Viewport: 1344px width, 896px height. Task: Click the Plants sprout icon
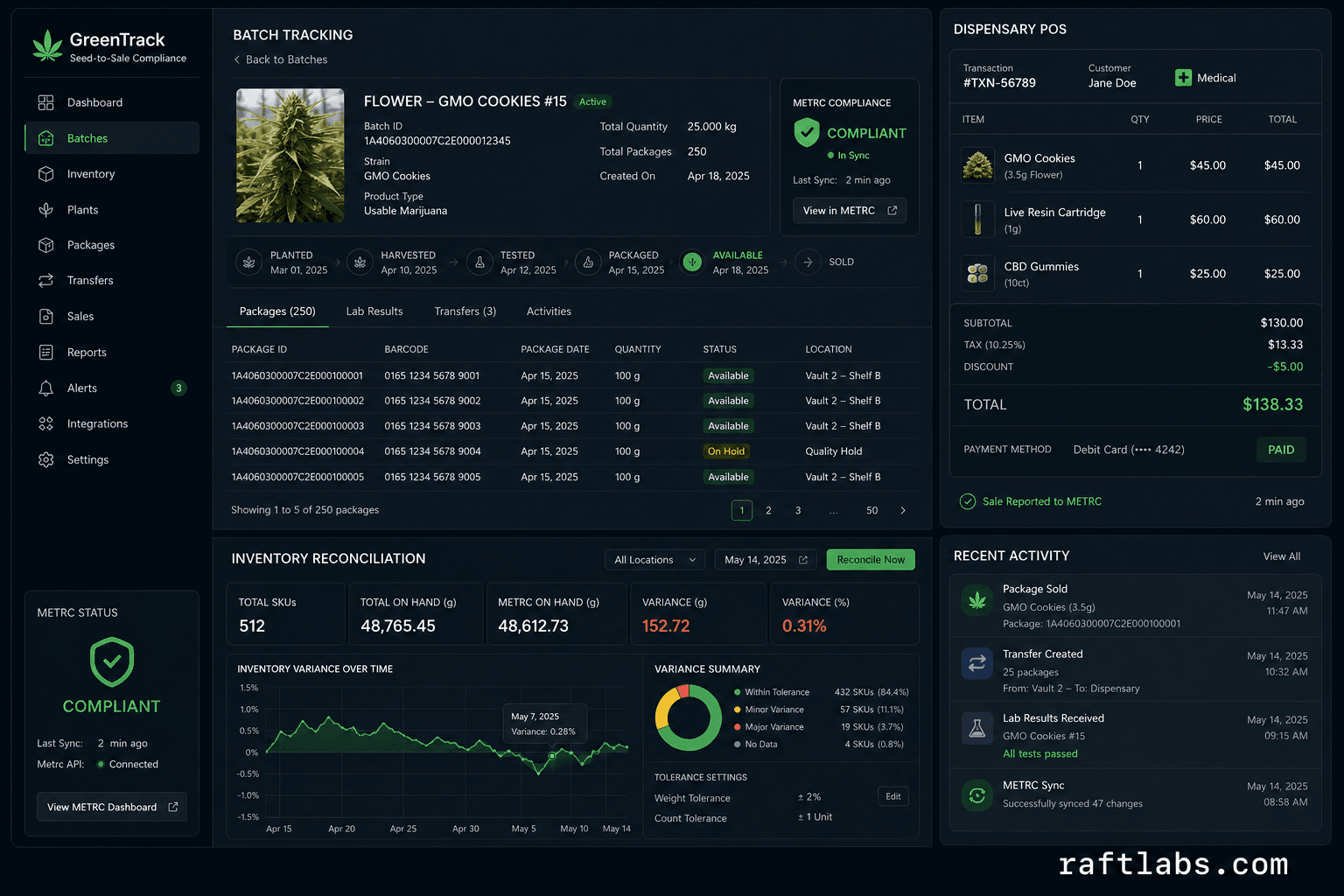46,210
